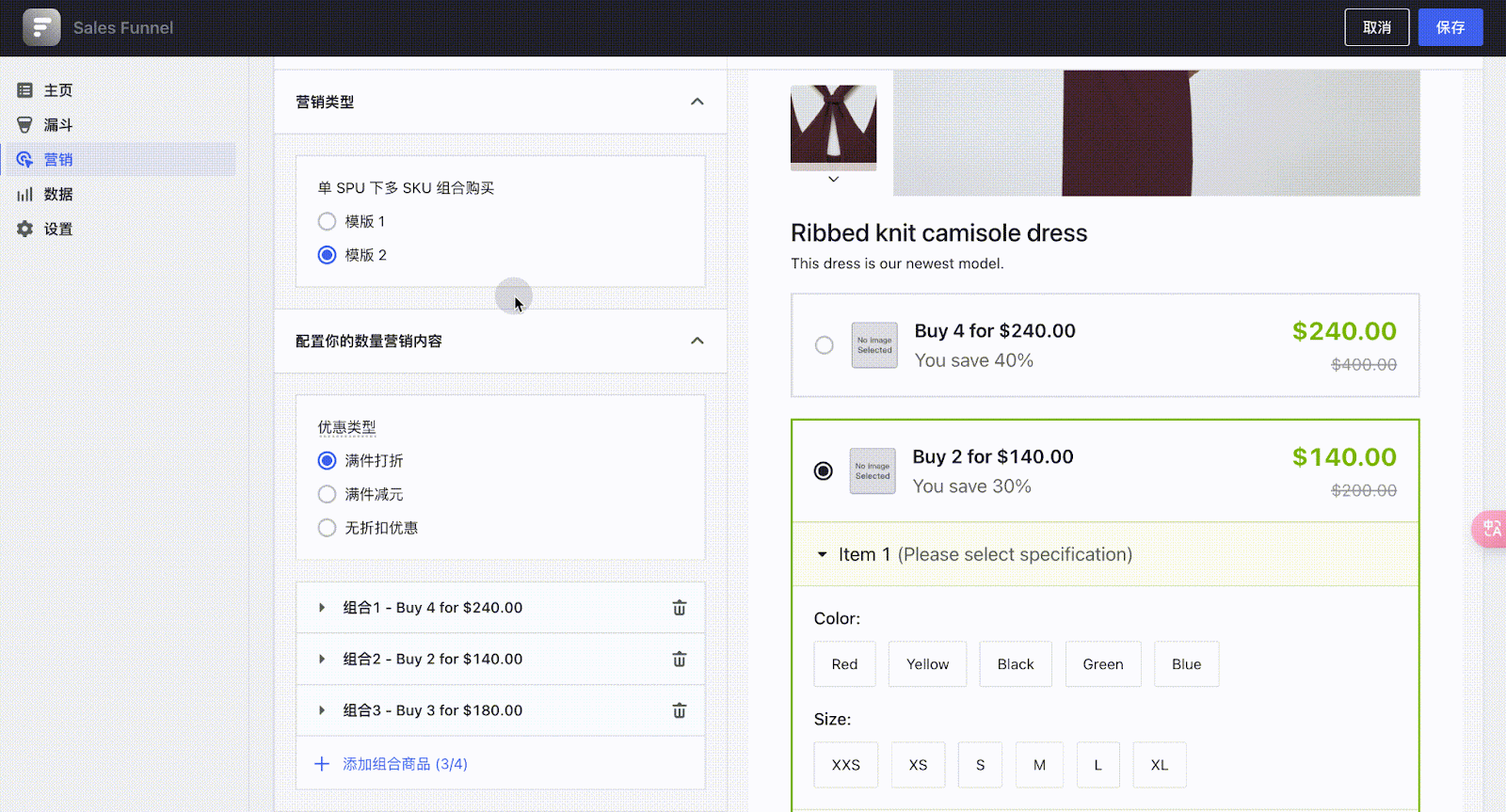Pick the Red color option
The width and height of the screenshot is (1506, 812).
coord(844,664)
